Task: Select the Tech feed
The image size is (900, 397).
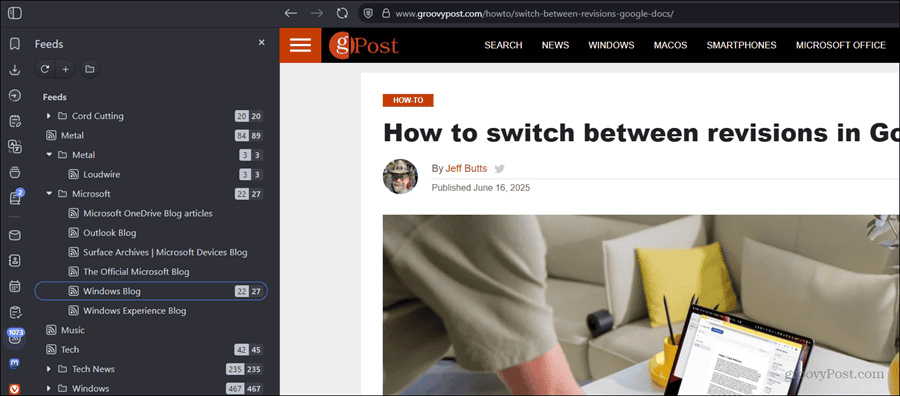Action: coord(152,349)
